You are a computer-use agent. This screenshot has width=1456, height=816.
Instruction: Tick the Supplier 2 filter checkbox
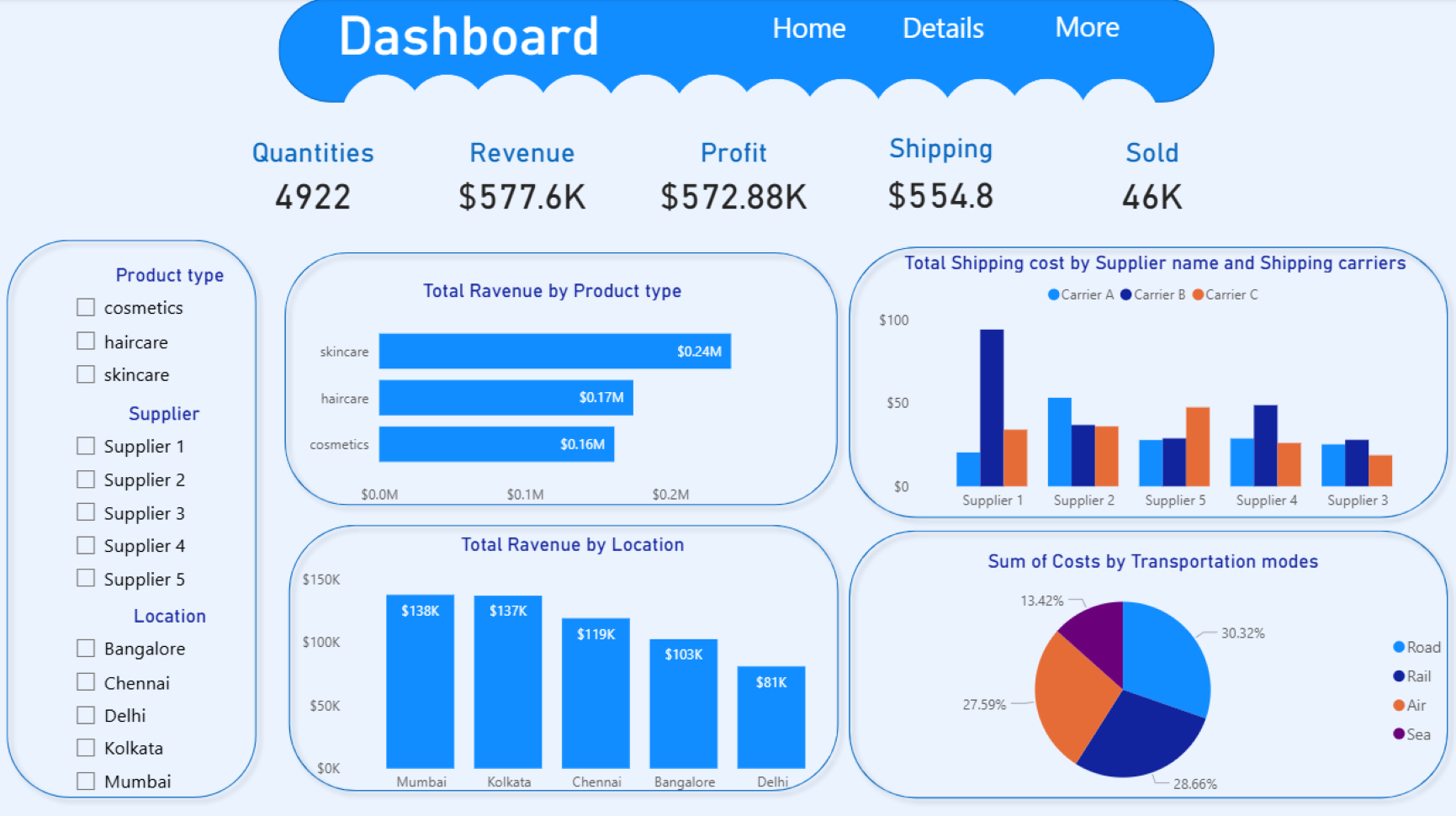click(86, 479)
